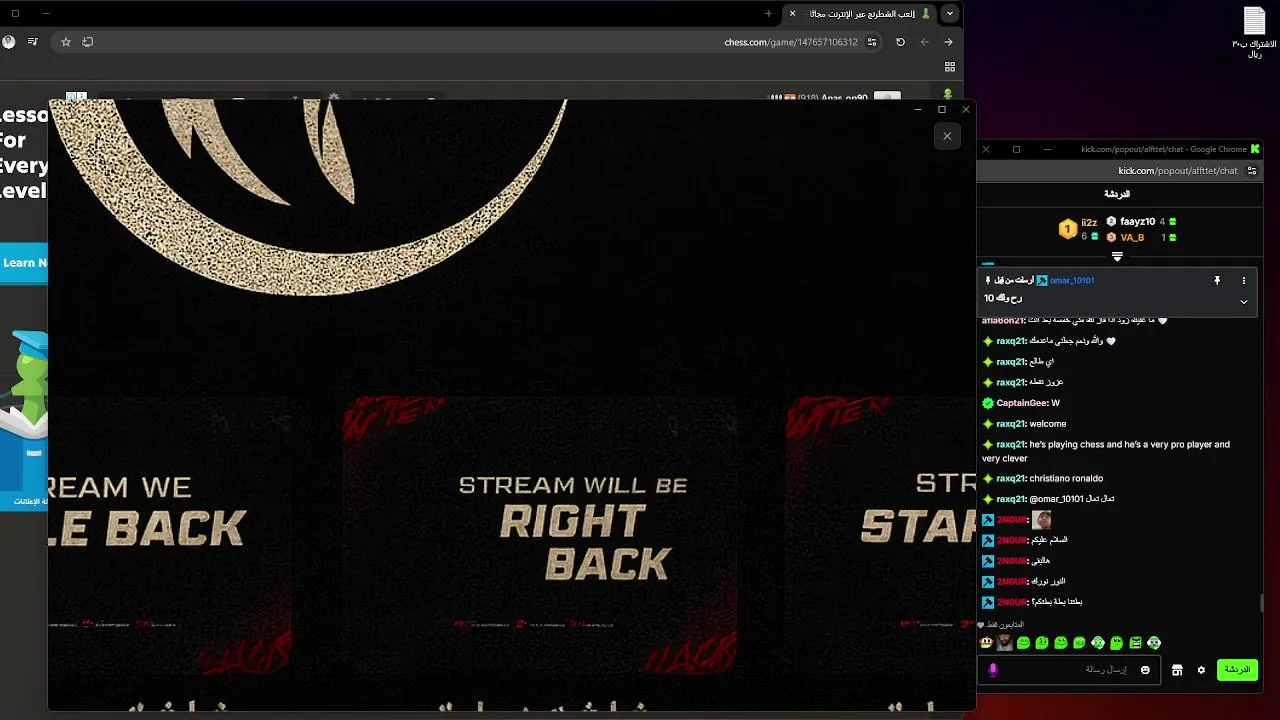Image resolution: width=1280 pixels, height=720 pixels.
Task: Click the kick.com popout chat address
Action: (1177, 171)
